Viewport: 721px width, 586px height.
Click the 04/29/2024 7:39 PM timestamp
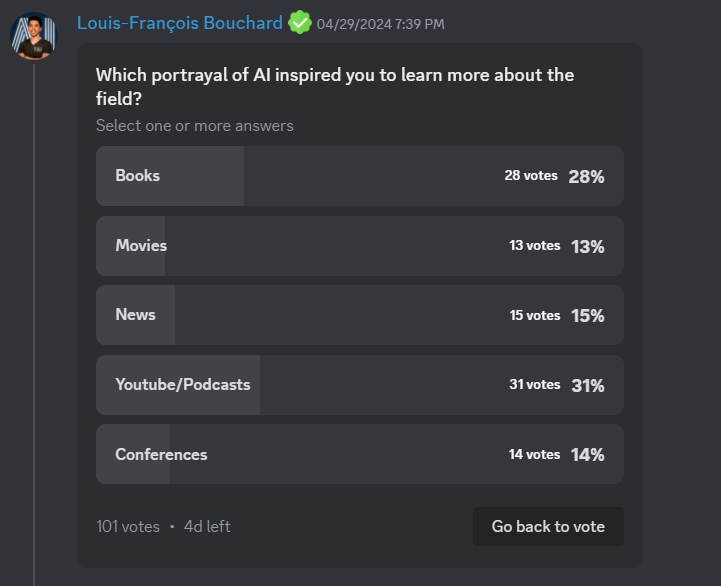[x=380, y=24]
